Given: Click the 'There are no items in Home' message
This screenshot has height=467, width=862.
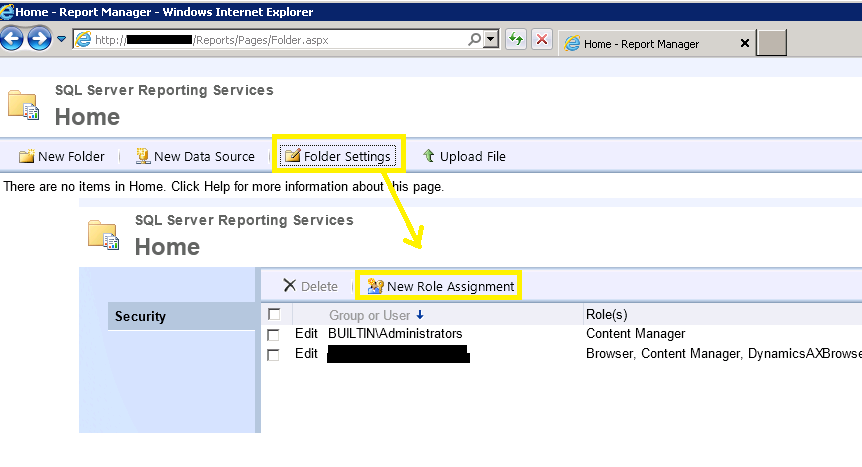Looking at the screenshot, I should [223, 186].
